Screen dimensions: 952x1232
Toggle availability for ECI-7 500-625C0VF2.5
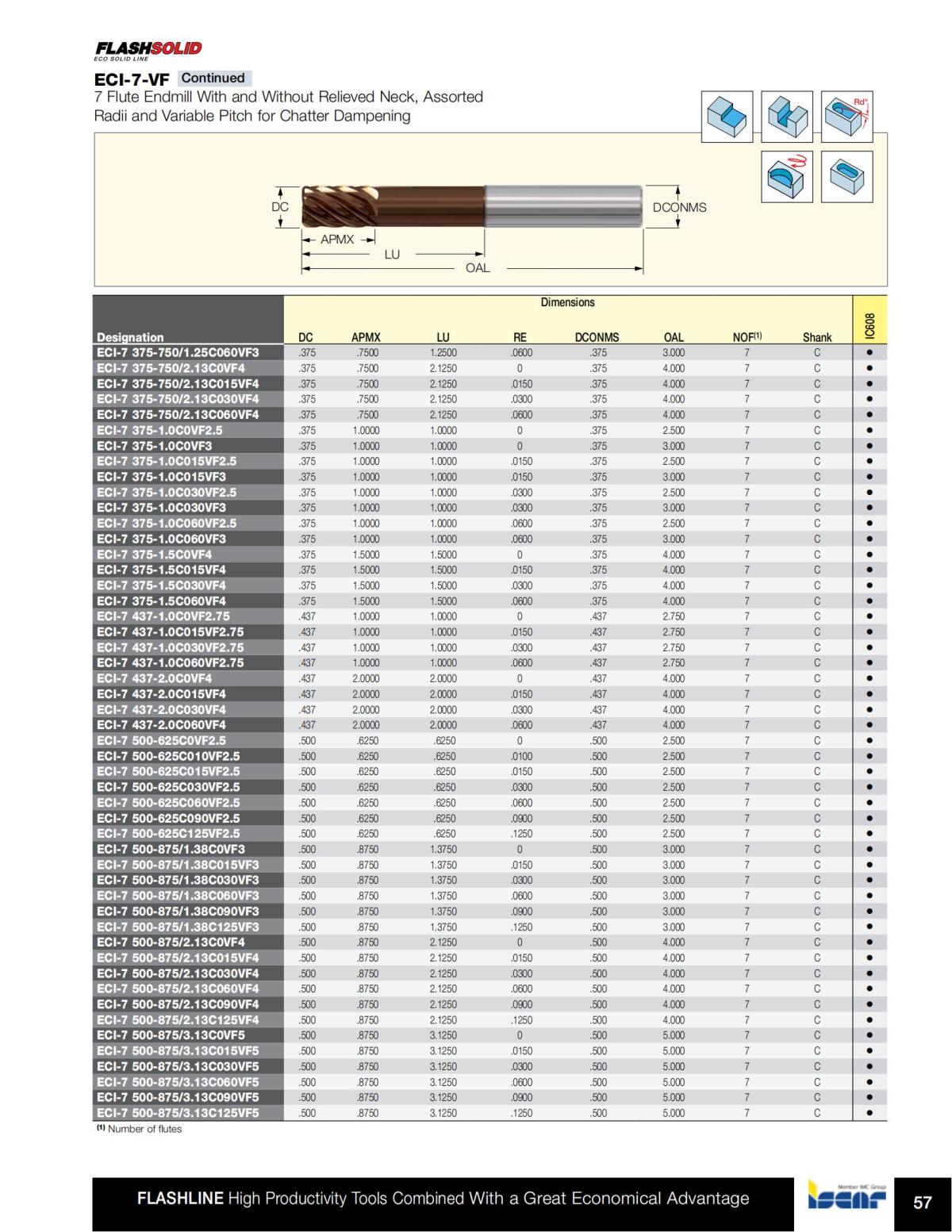868,739
